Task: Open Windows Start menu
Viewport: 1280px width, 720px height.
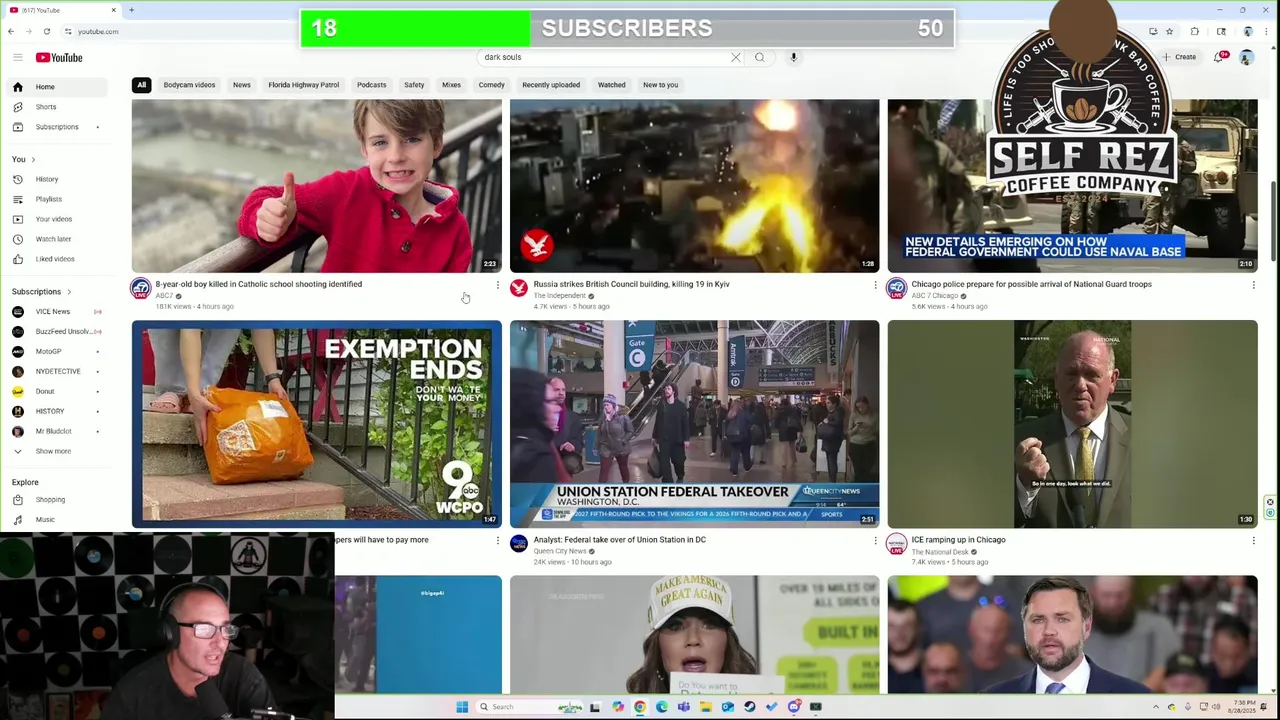Action: tap(462, 707)
